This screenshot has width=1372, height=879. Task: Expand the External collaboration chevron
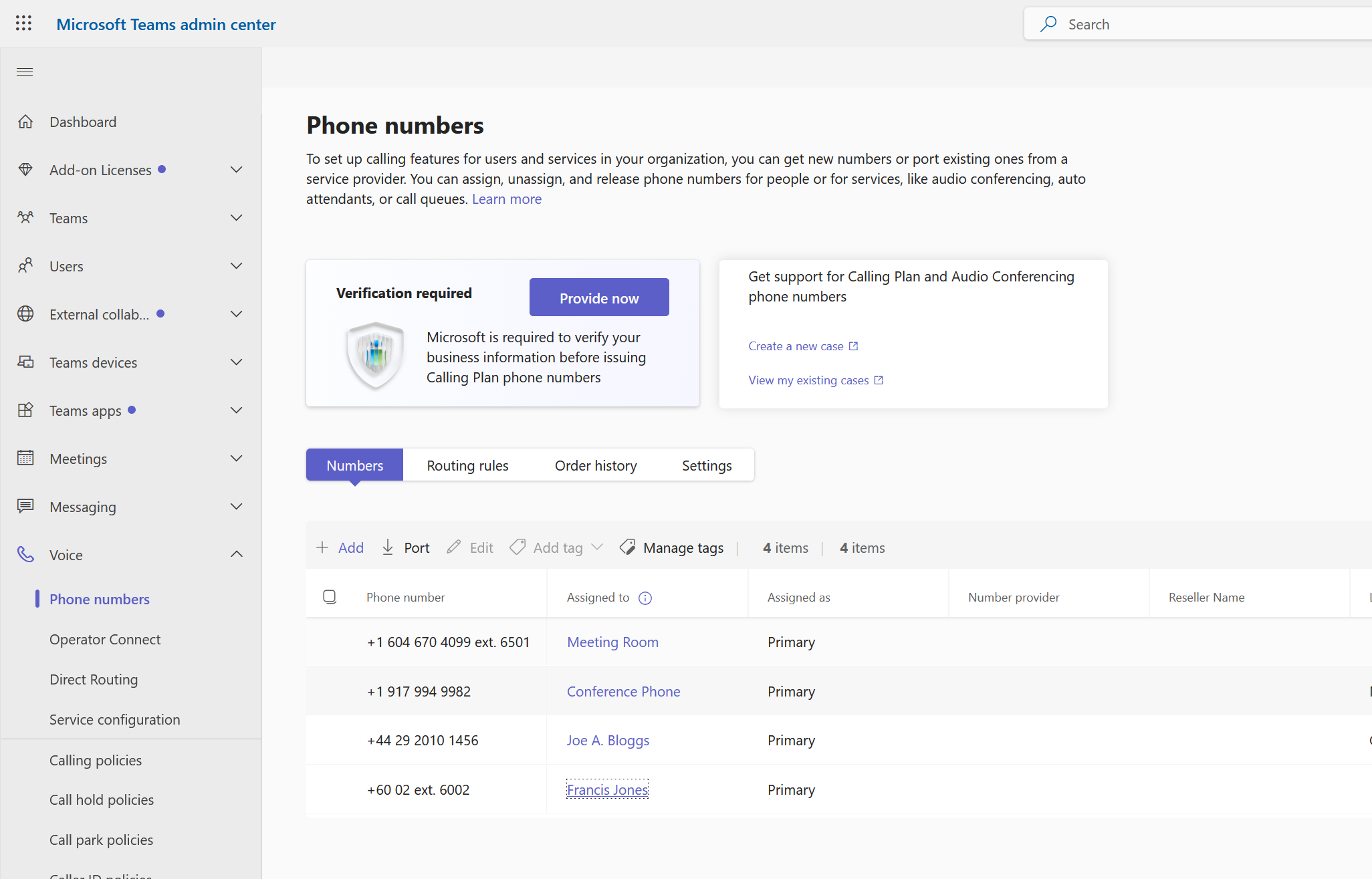[x=236, y=314]
